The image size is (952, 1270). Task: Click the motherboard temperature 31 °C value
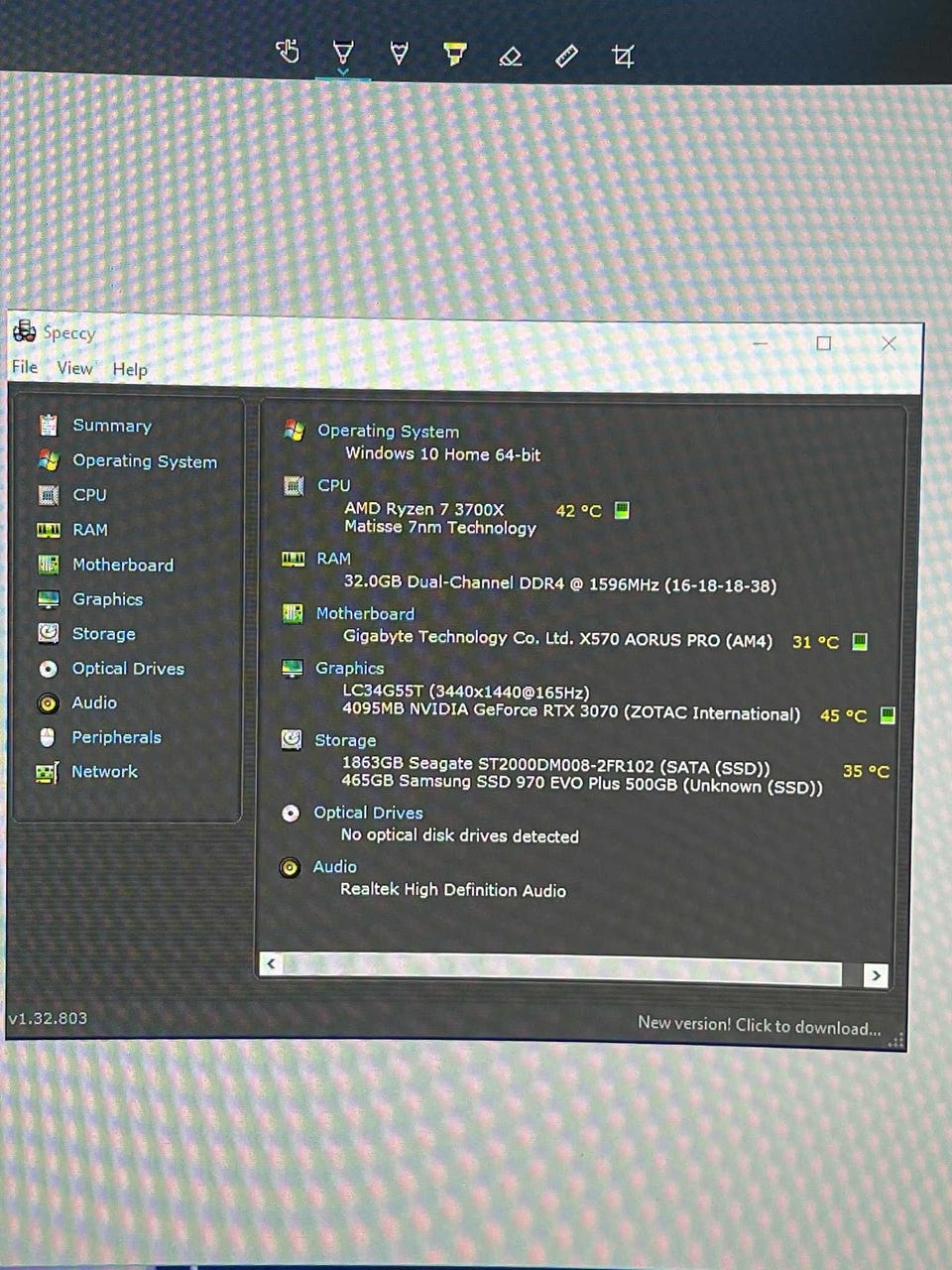click(815, 642)
